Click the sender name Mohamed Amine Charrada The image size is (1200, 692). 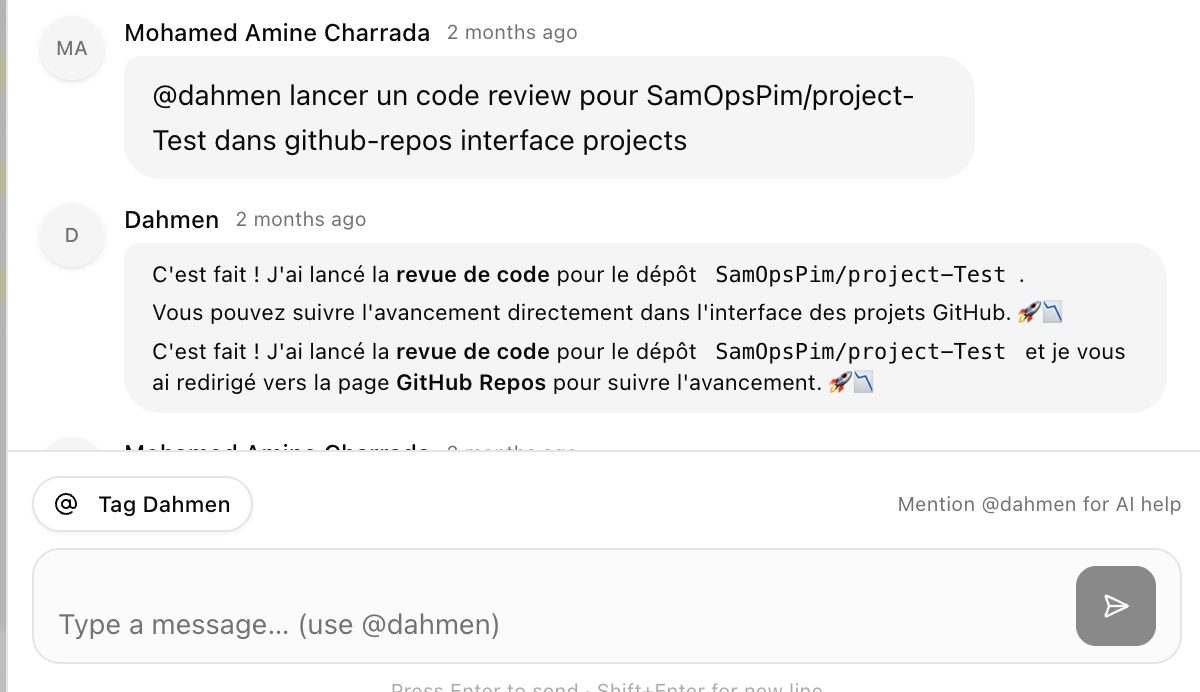point(277,33)
